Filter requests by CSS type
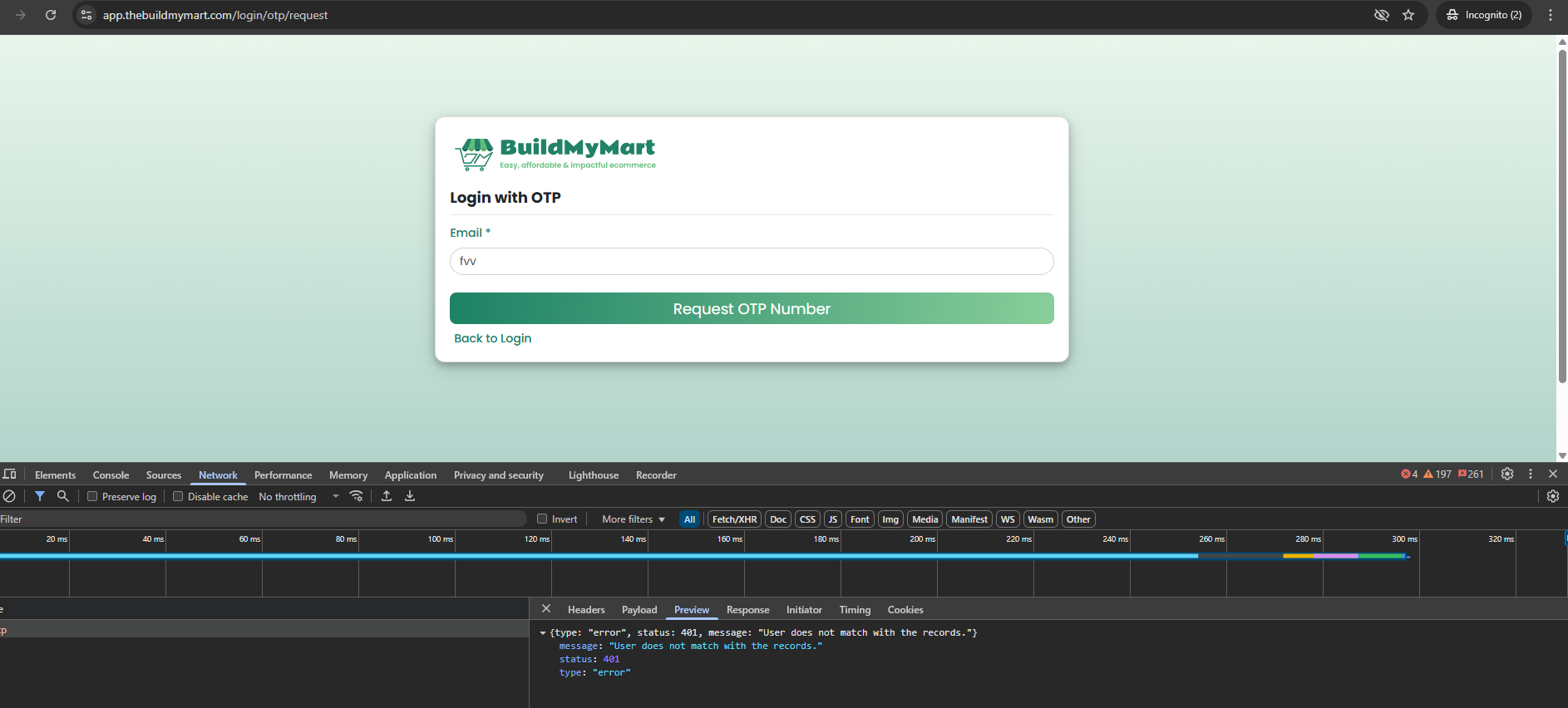Viewport: 1568px width, 708px height. click(x=807, y=519)
